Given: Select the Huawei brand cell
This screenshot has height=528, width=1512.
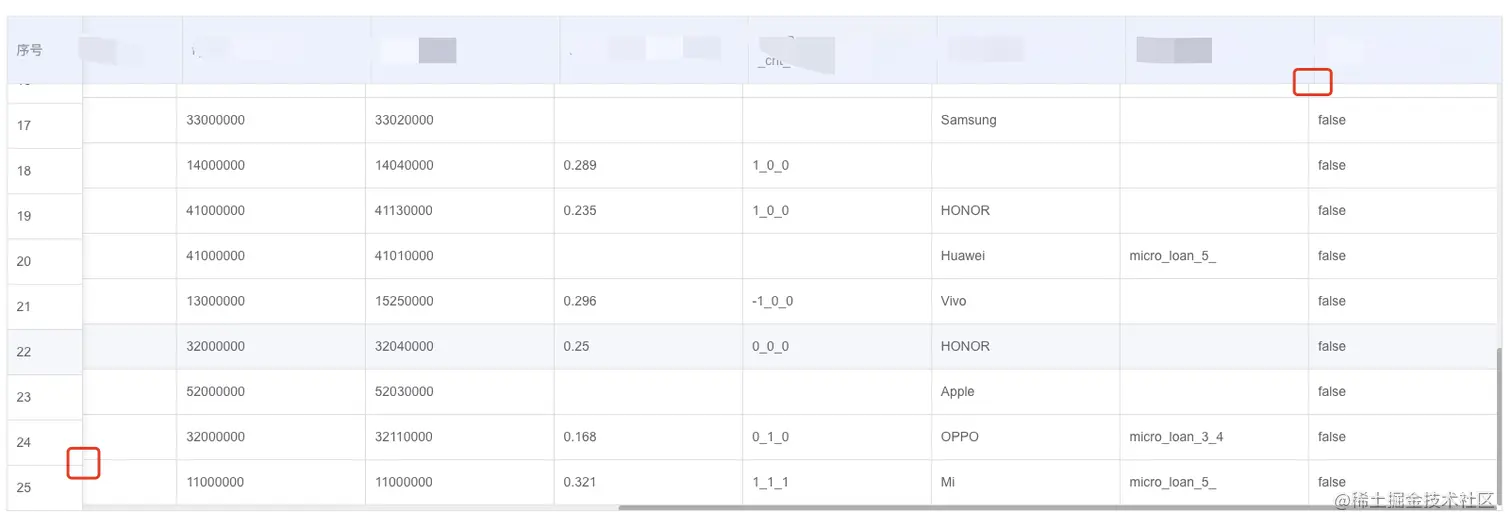Looking at the screenshot, I should point(963,256).
